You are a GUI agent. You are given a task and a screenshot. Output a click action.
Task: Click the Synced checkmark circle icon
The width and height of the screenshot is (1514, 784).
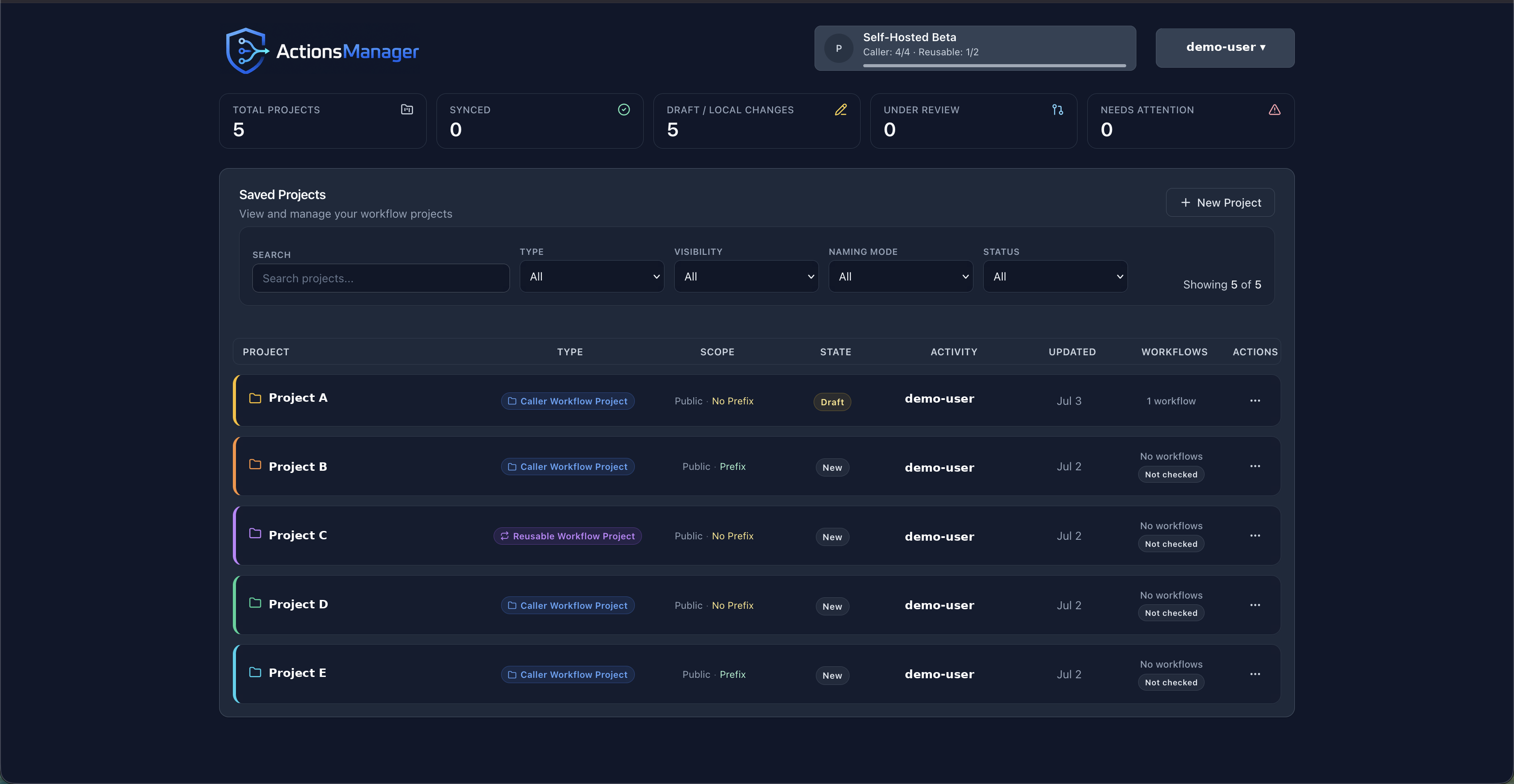tap(624, 109)
